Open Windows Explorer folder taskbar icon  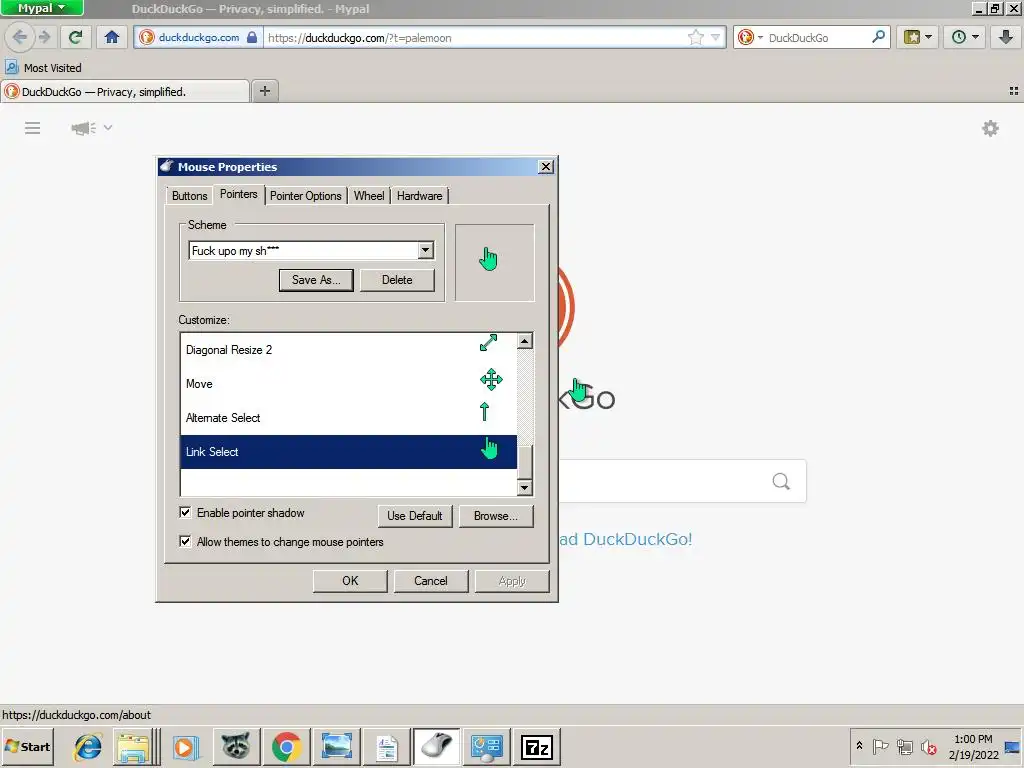[134, 746]
